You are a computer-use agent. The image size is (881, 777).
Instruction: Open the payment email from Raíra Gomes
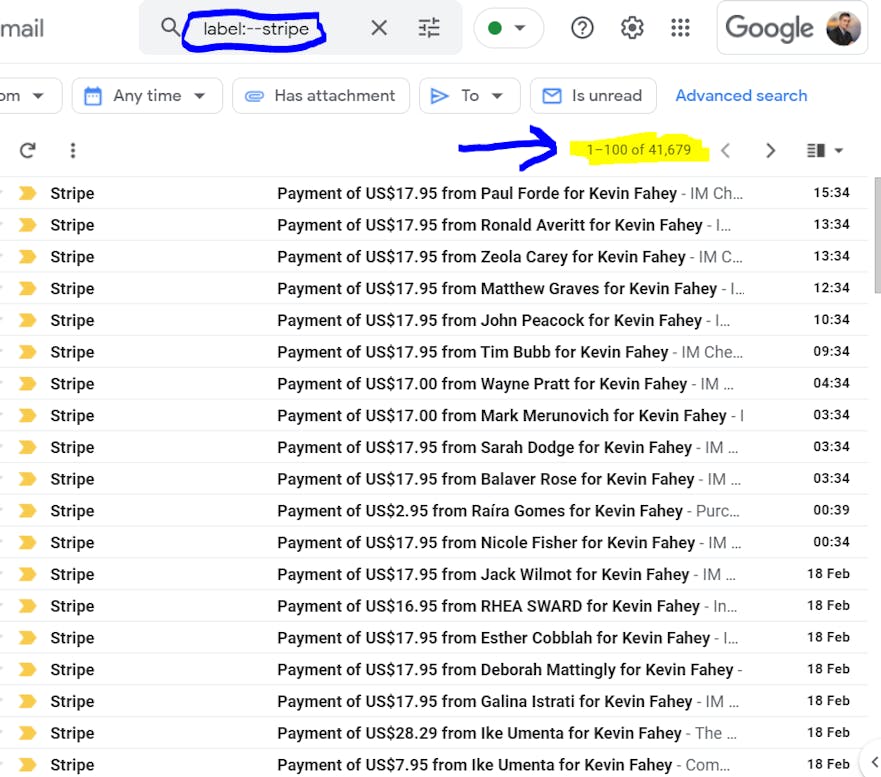pyautogui.click(x=480, y=511)
